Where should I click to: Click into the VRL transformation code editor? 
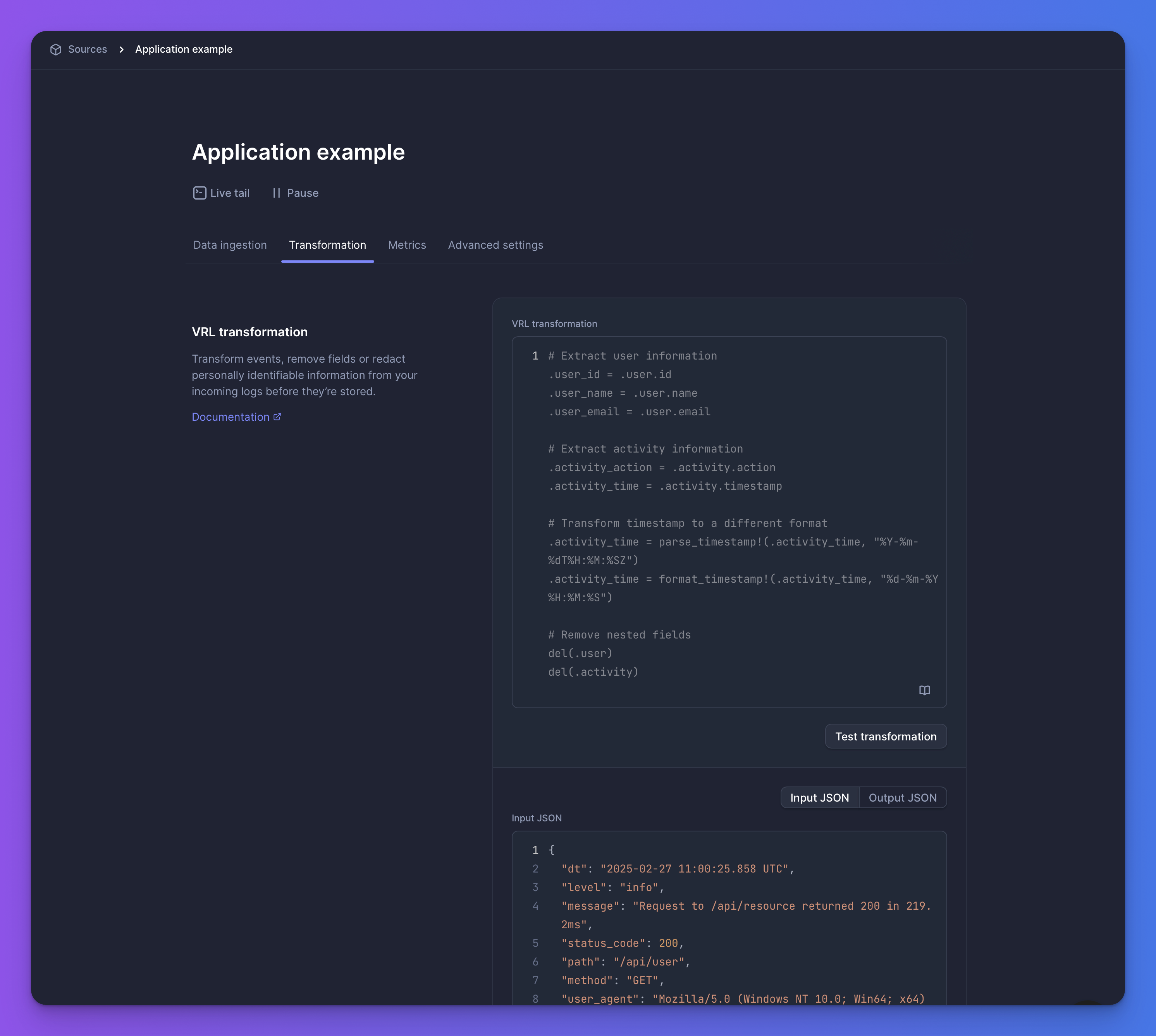tap(729, 522)
